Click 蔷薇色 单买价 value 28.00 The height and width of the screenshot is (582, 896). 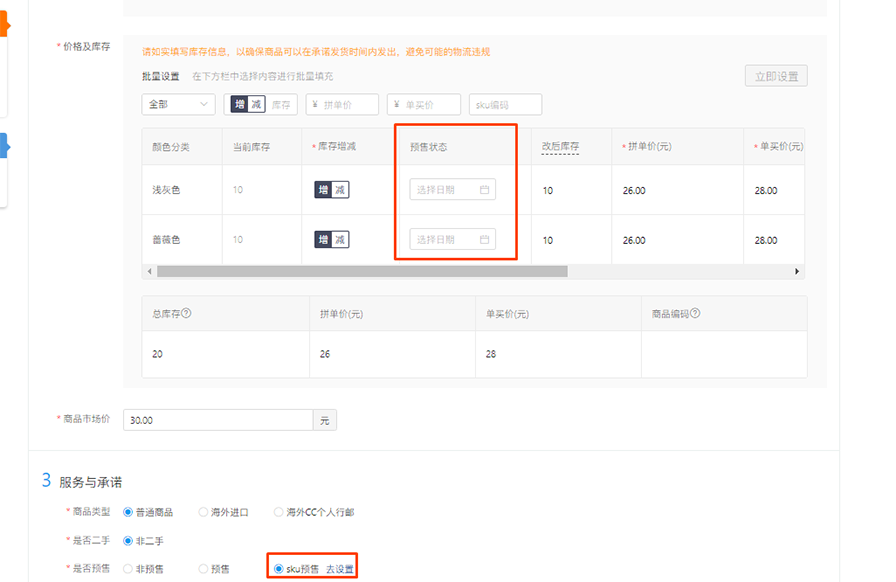766,241
